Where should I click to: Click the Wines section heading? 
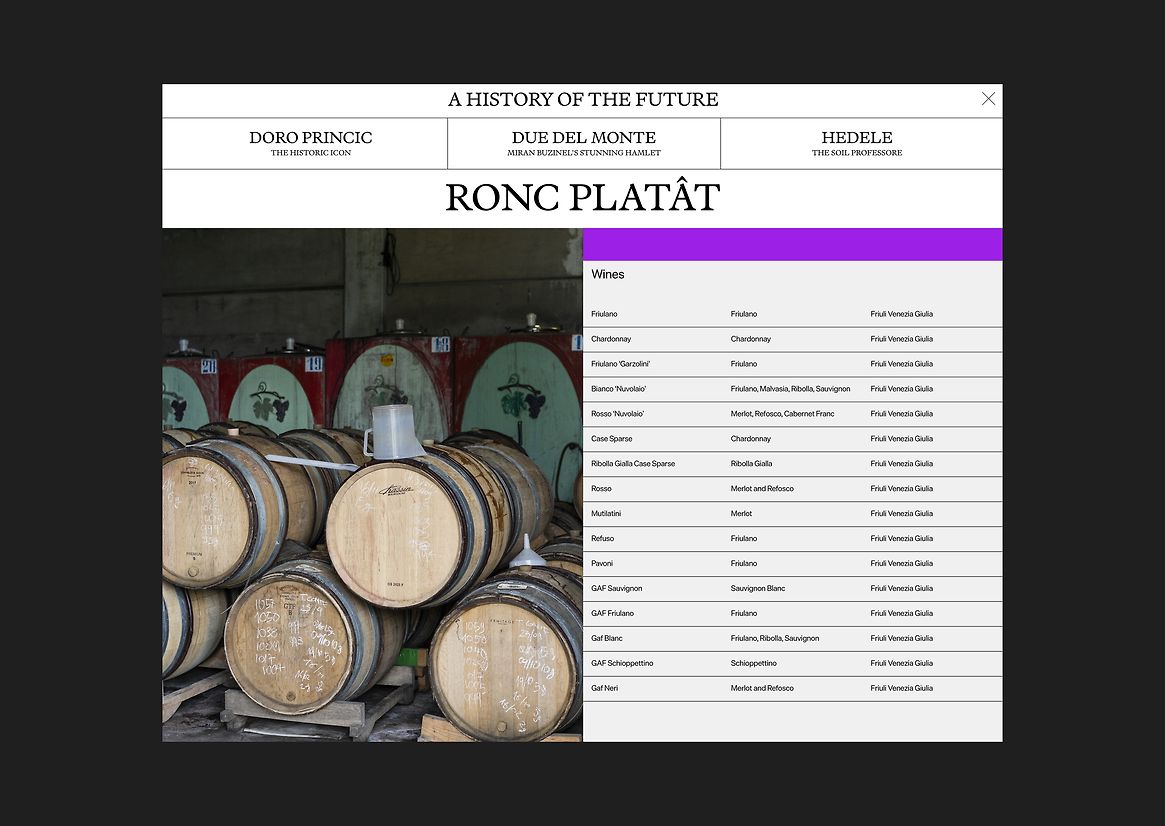click(607, 274)
